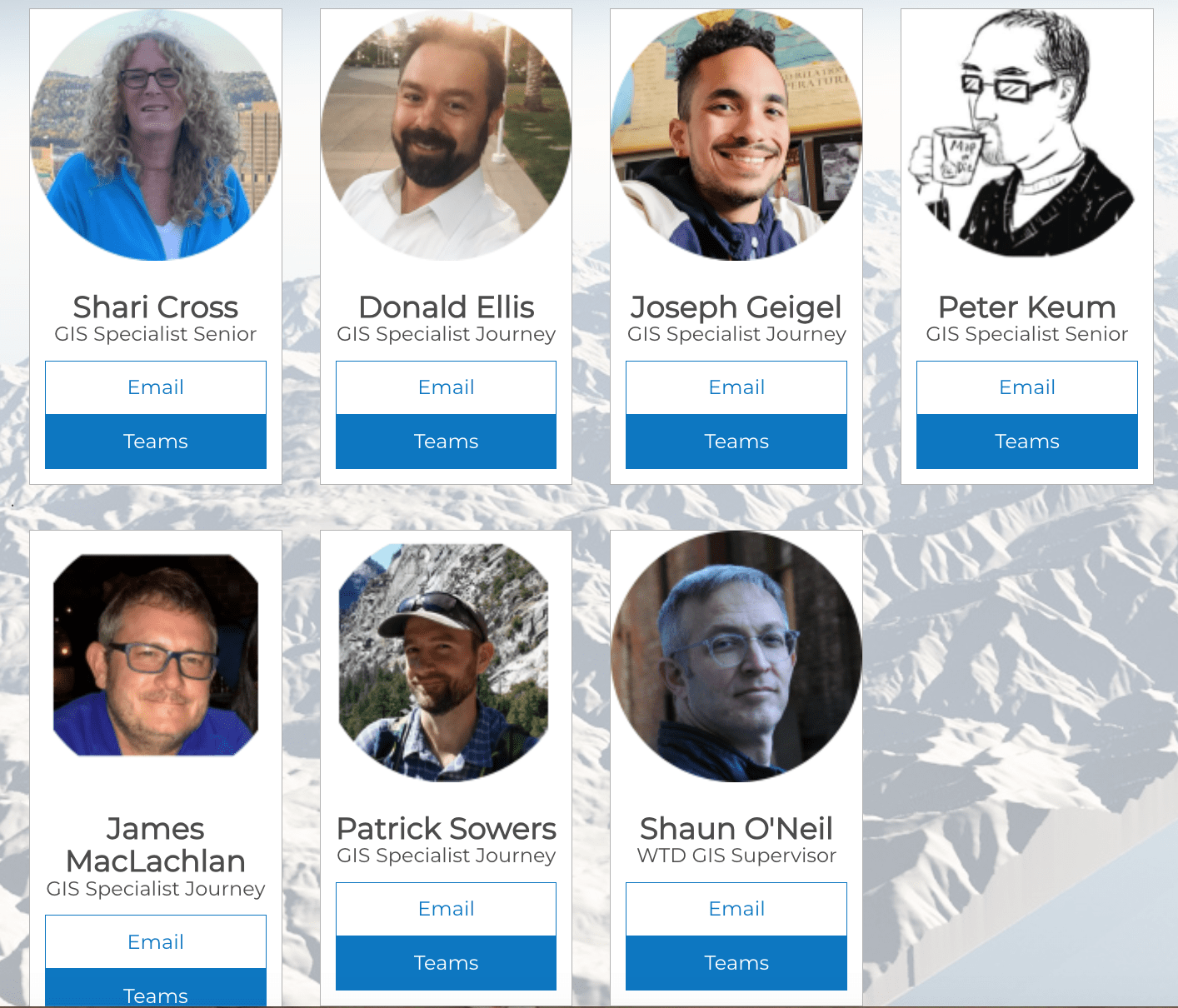Open Teams for Patrick Sowers

pyautogui.click(x=446, y=963)
